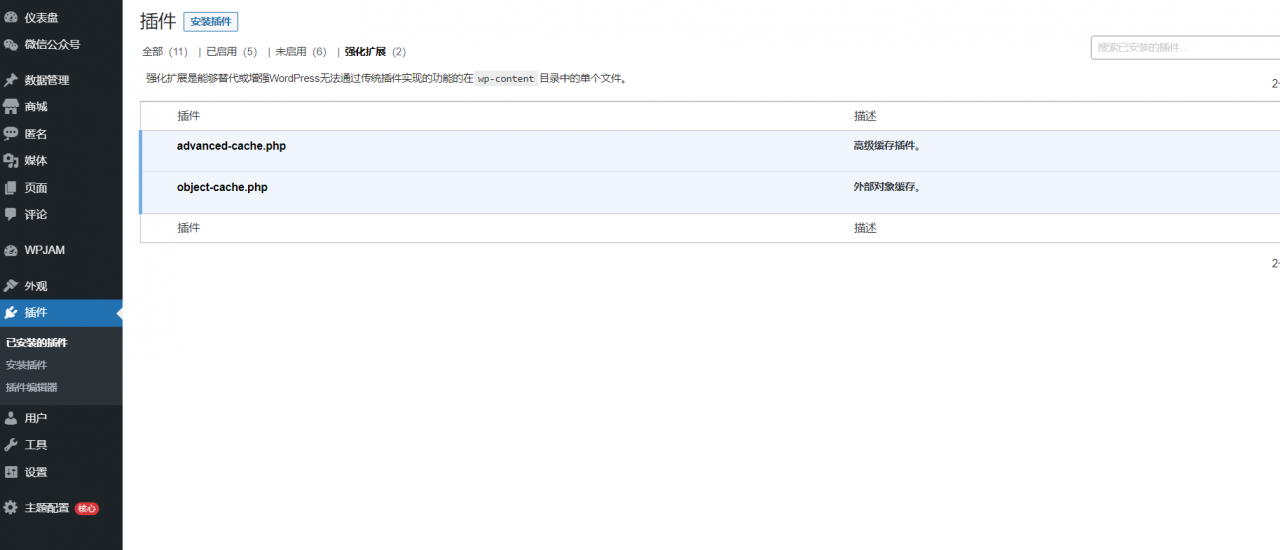1280x550 pixels.
Task: Select the pages icon beside 页面
Action: click(x=11, y=188)
